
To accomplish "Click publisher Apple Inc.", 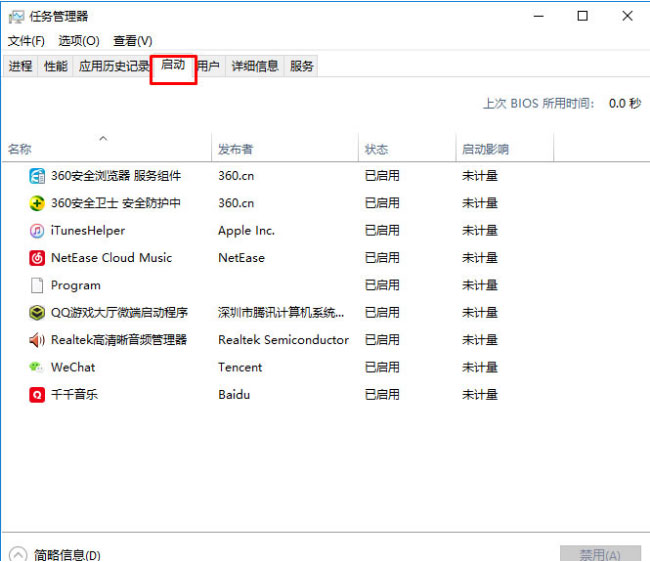I will coord(246,230).
